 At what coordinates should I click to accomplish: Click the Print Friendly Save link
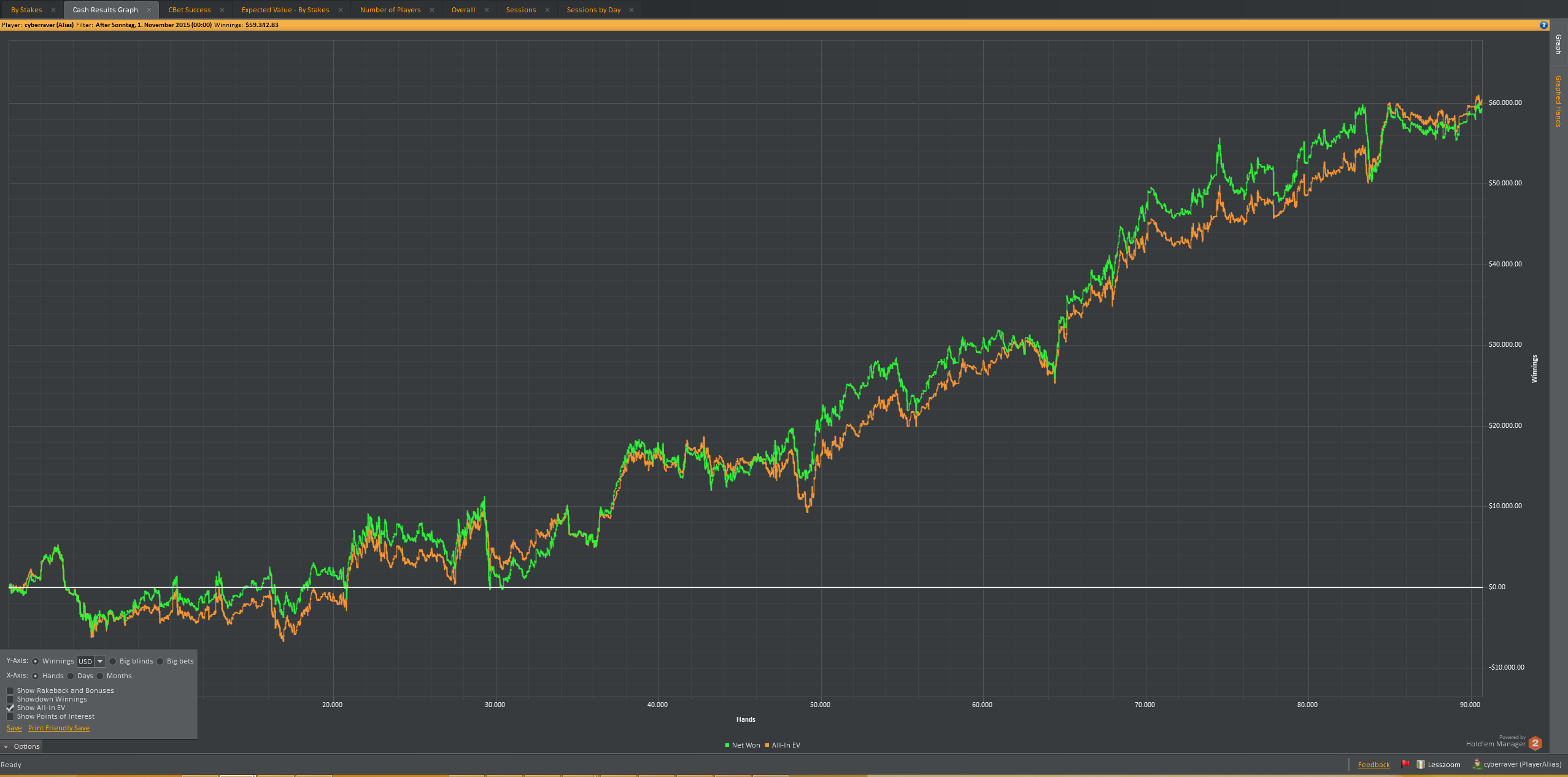tap(59, 728)
